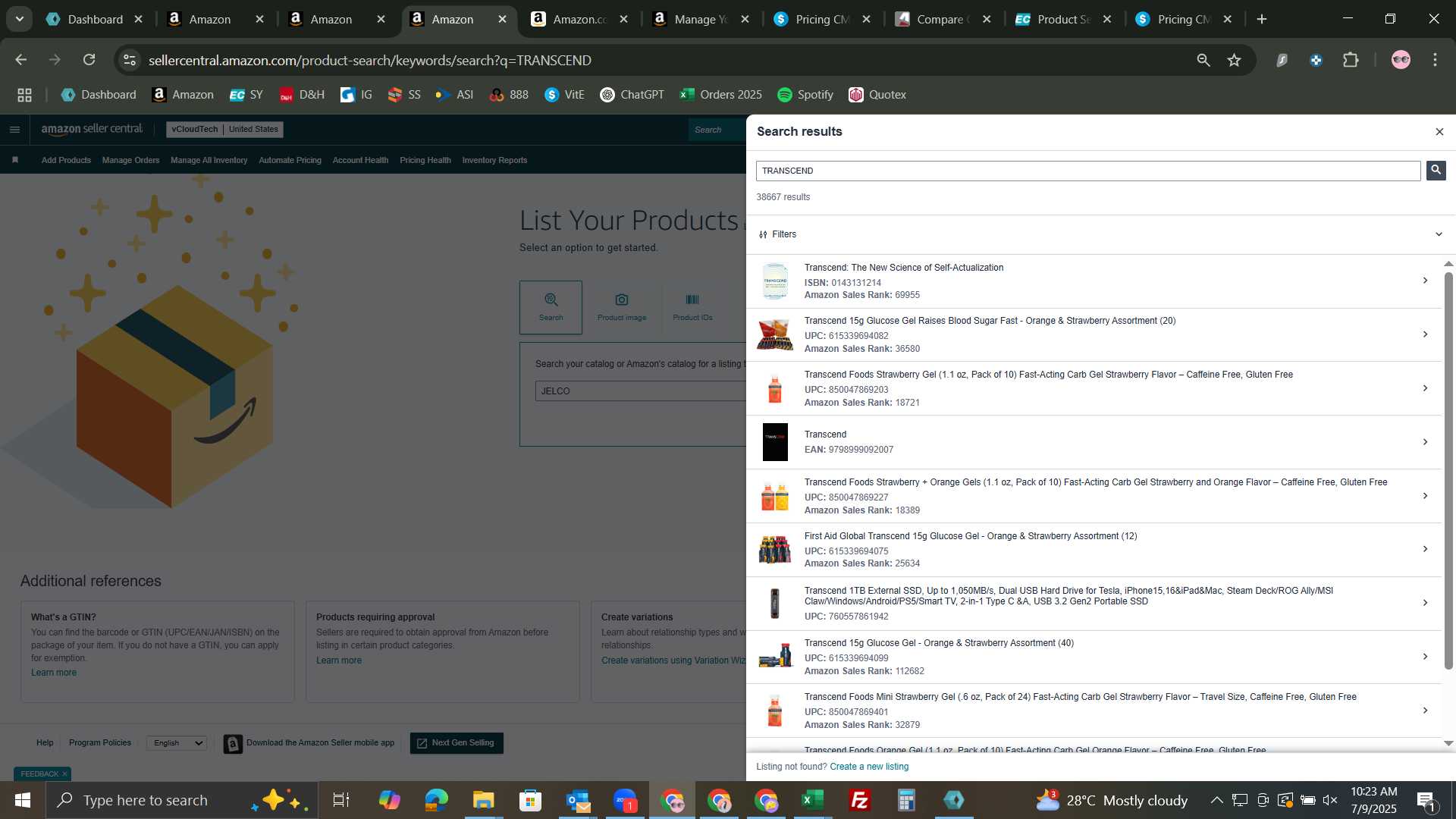The width and height of the screenshot is (1456, 819).
Task: Open the English language dropdown
Action: pyautogui.click(x=177, y=743)
